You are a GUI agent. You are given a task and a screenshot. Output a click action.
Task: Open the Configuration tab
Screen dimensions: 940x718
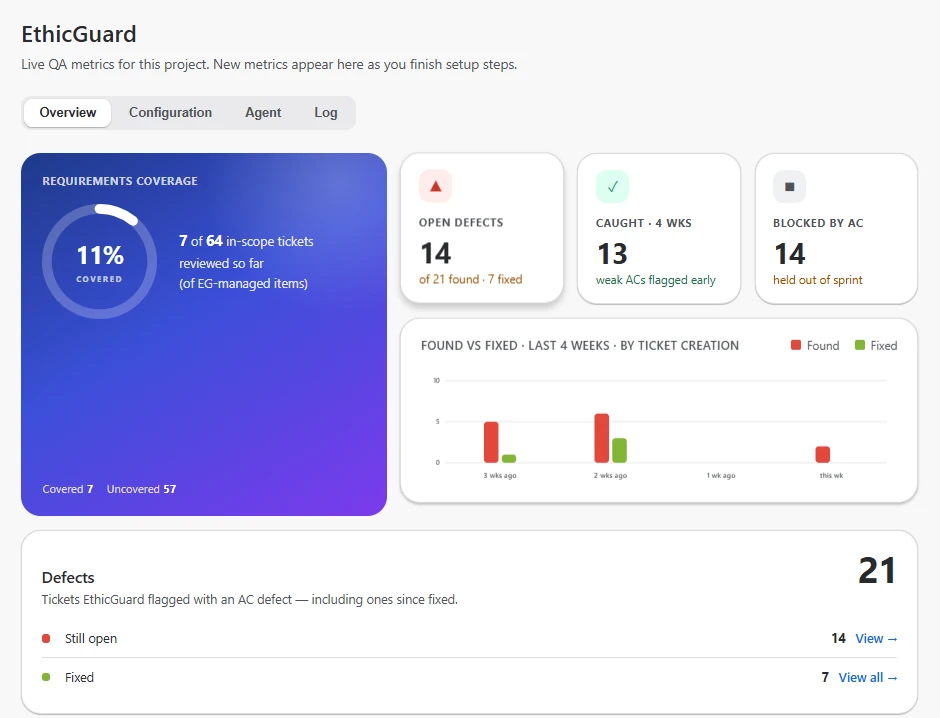coord(170,113)
